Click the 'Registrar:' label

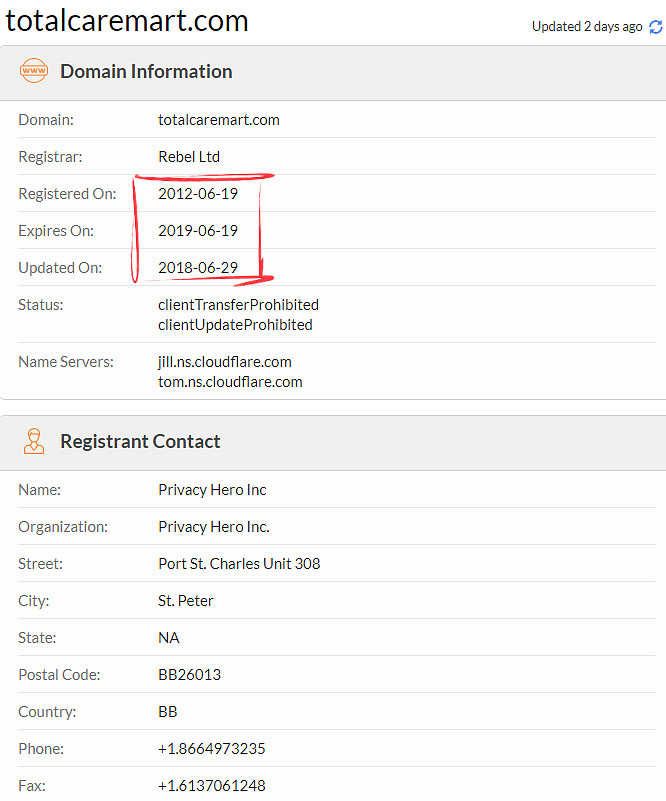pyautogui.click(x=50, y=157)
